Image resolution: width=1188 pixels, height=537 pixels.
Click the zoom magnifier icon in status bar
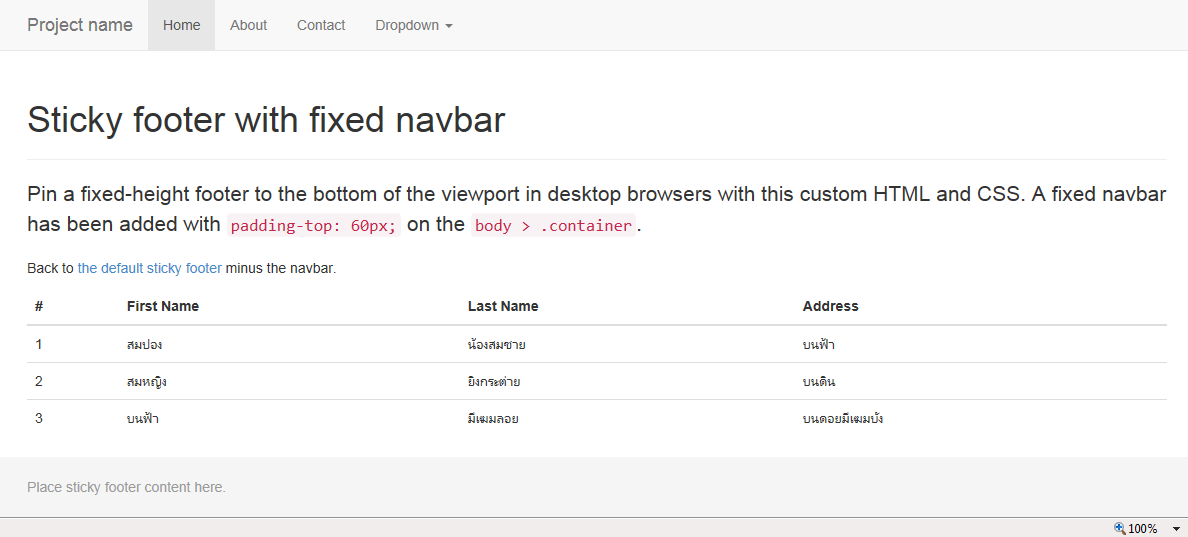click(1119, 528)
